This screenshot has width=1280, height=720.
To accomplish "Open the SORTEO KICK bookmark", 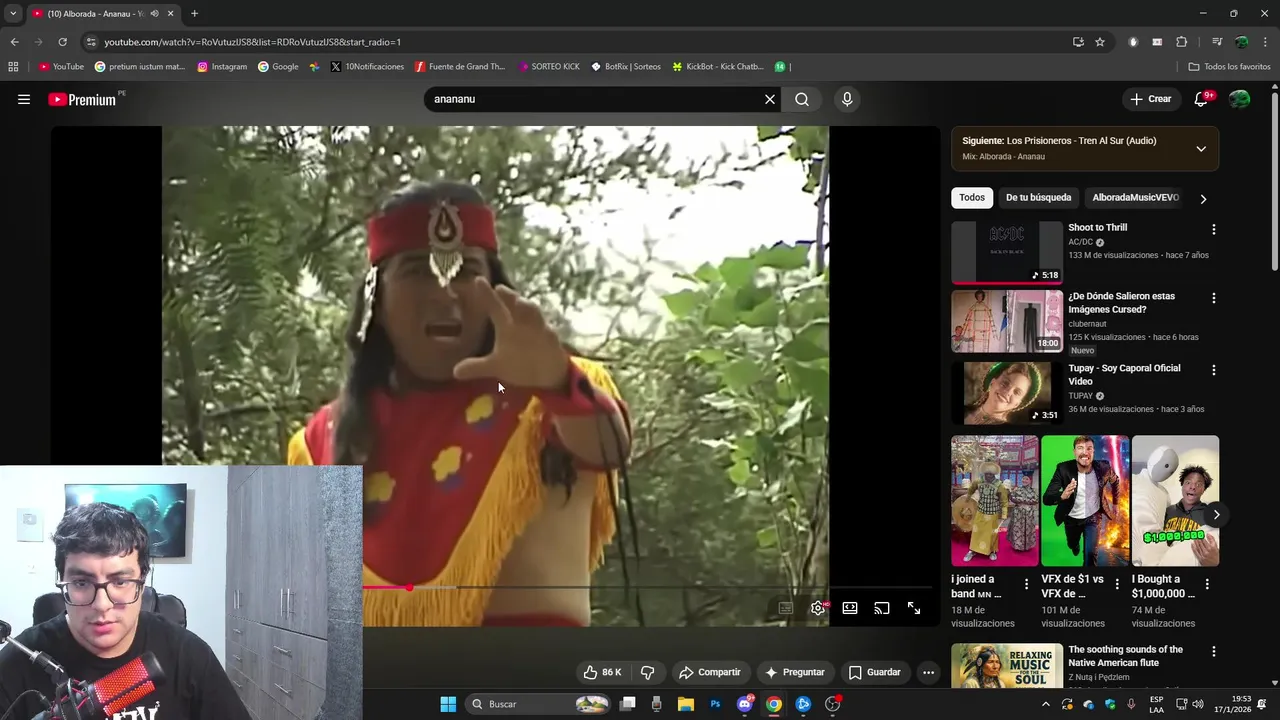I will pyautogui.click(x=549, y=67).
